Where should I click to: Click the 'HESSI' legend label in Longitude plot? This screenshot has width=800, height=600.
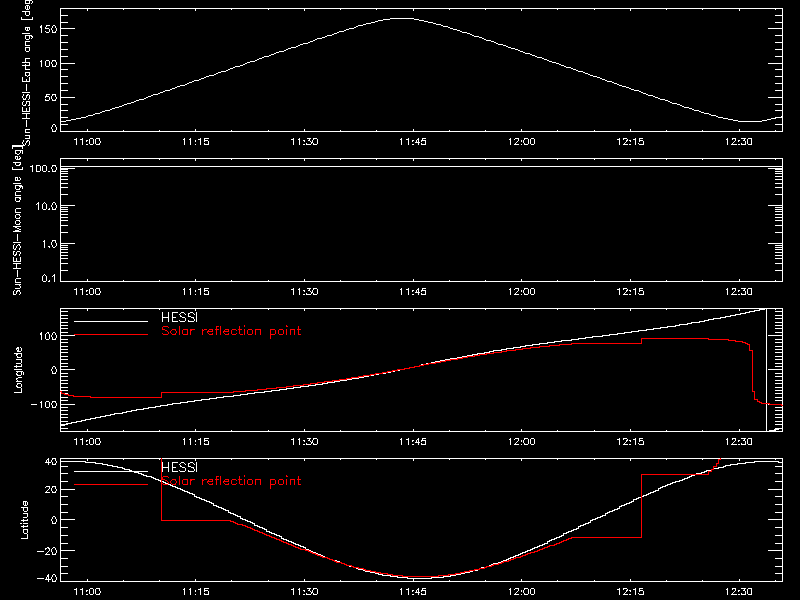click(x=179, y=317)
